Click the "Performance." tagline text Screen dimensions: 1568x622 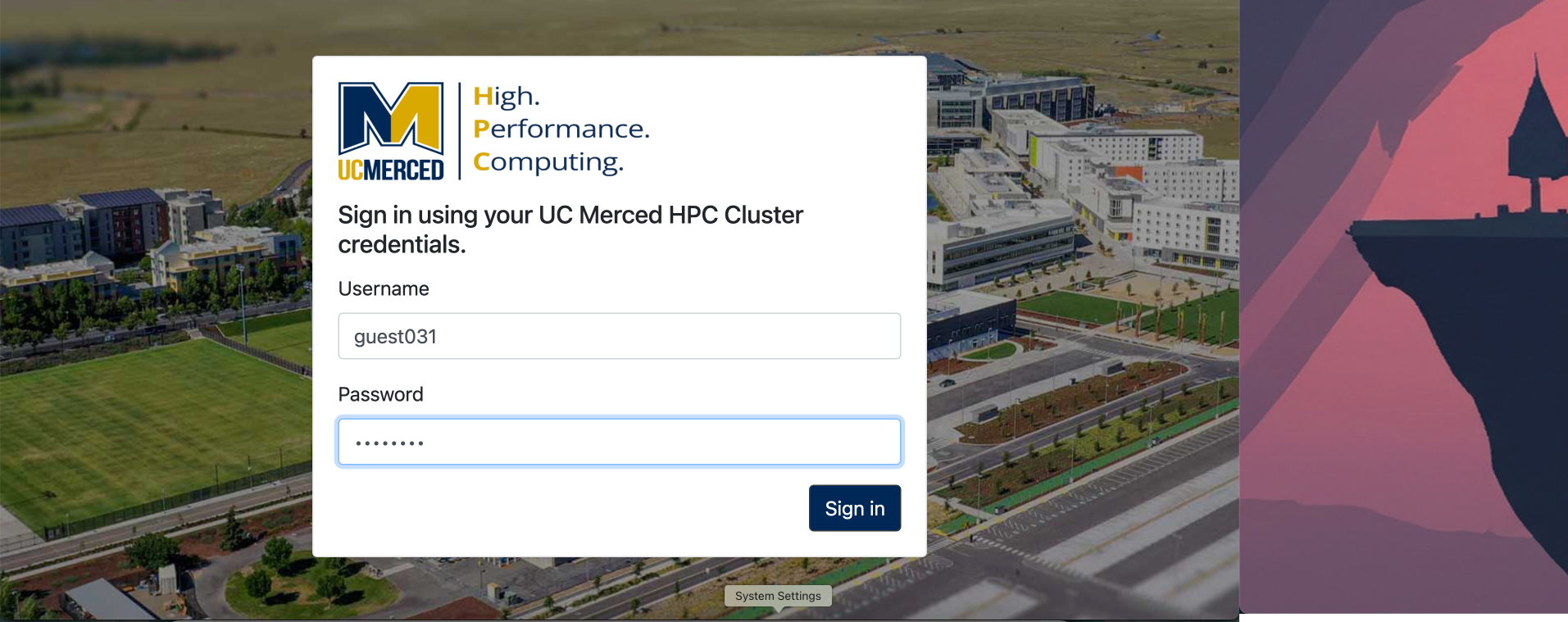(561, 129)
